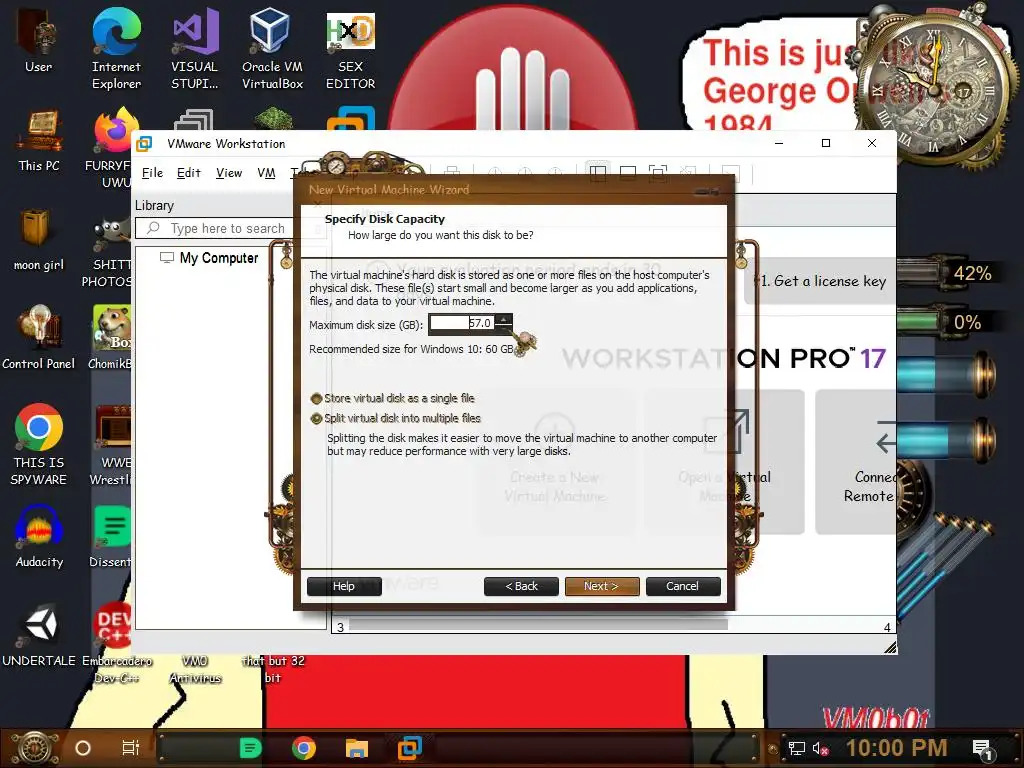The width and height of the screenshot is (1024, 768).
Task: Open the notification center icon
Action: [x=983, y=749]
